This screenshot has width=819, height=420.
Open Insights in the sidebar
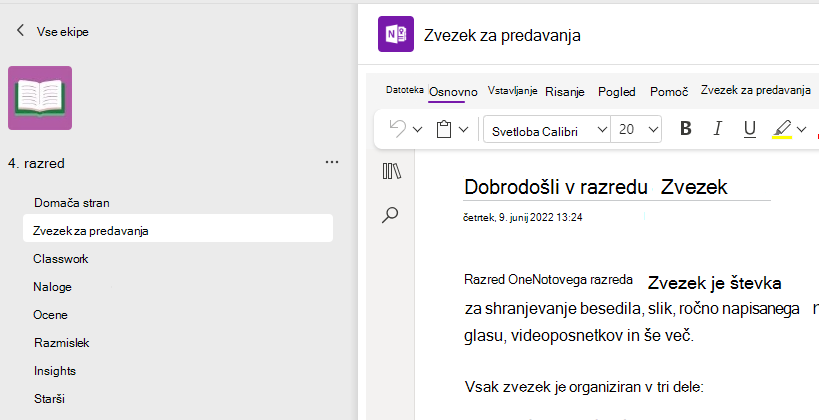[55, 371]
